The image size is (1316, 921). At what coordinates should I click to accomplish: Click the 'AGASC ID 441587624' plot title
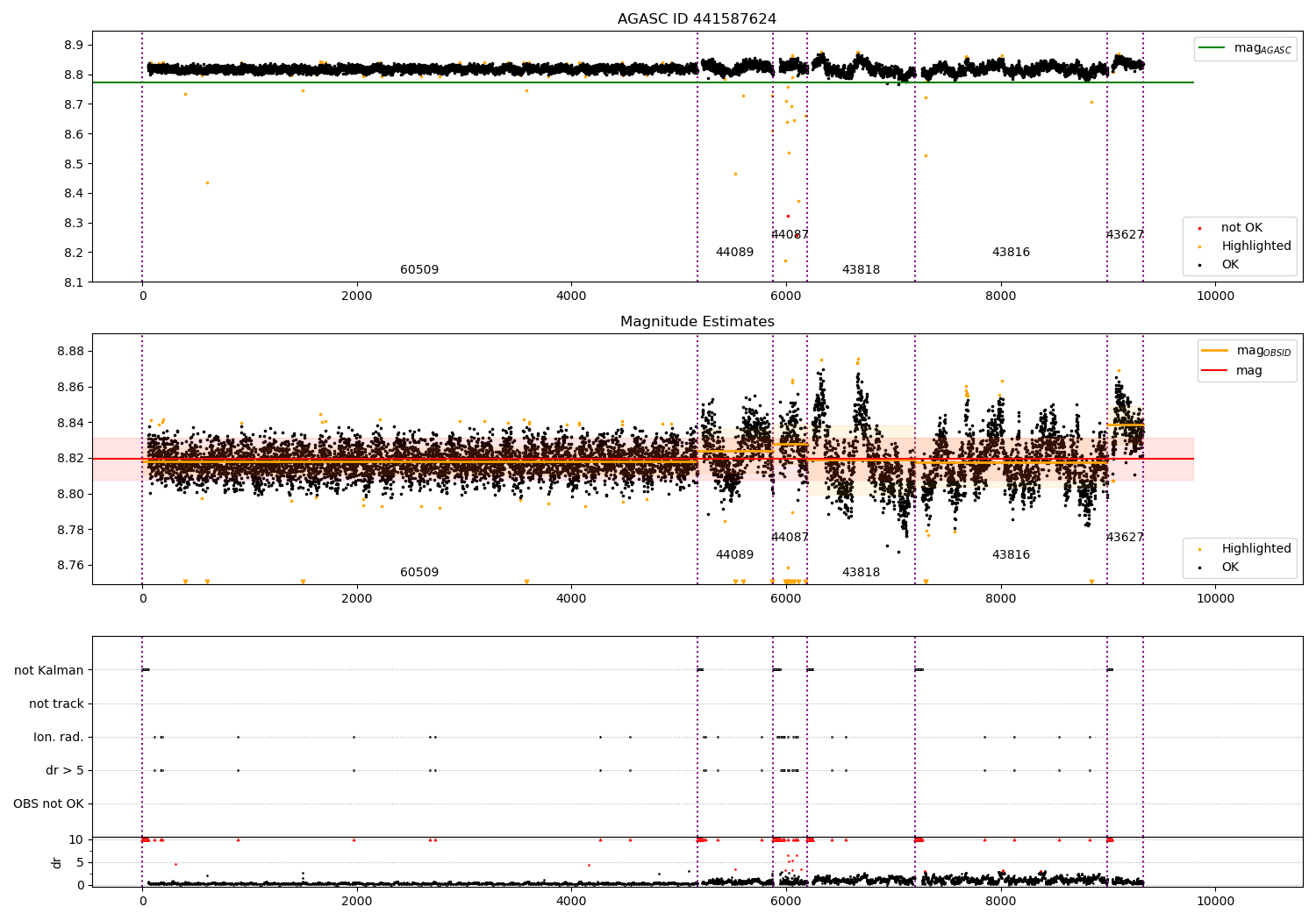tap(697, 19)
